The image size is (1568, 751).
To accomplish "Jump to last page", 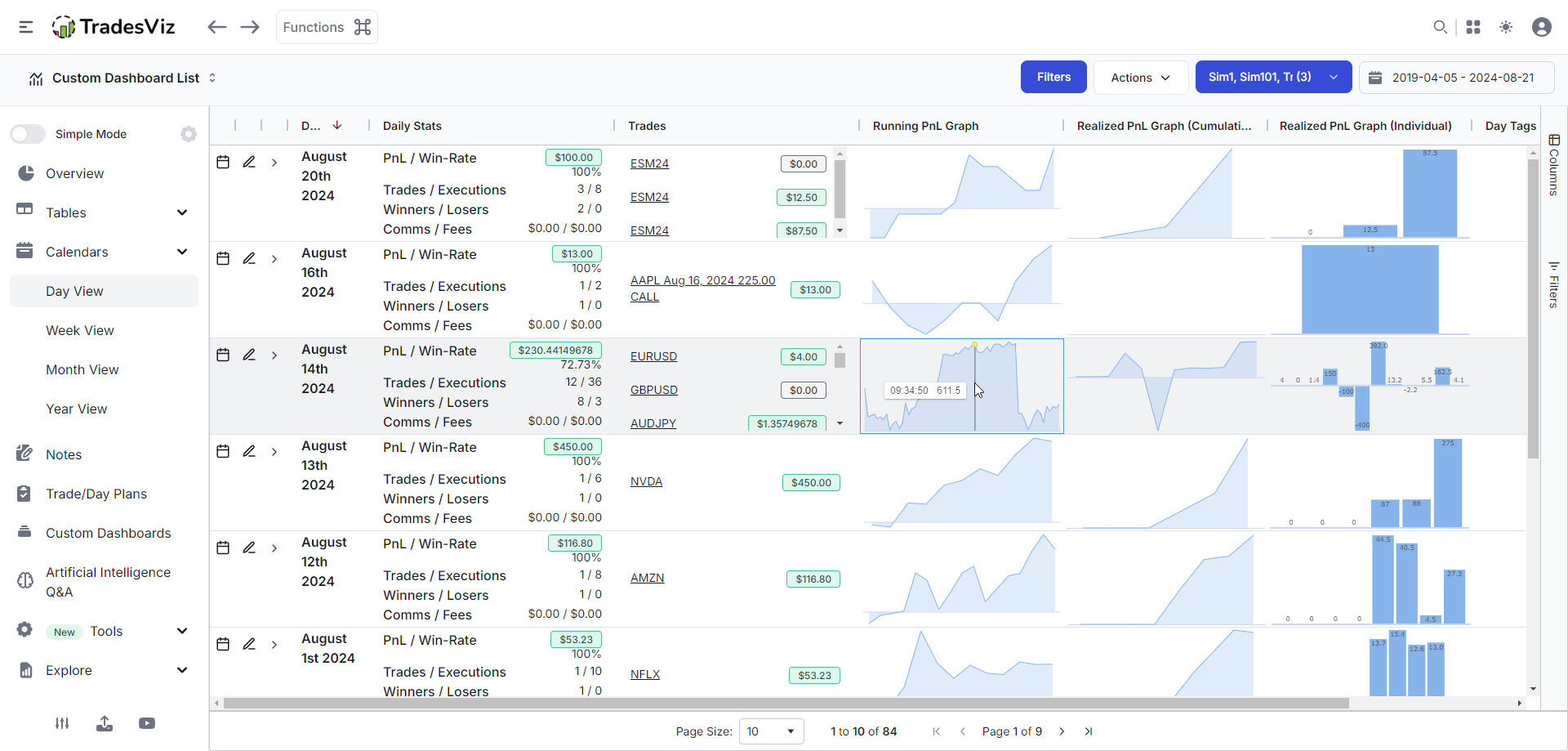I will click(1088, 731).
